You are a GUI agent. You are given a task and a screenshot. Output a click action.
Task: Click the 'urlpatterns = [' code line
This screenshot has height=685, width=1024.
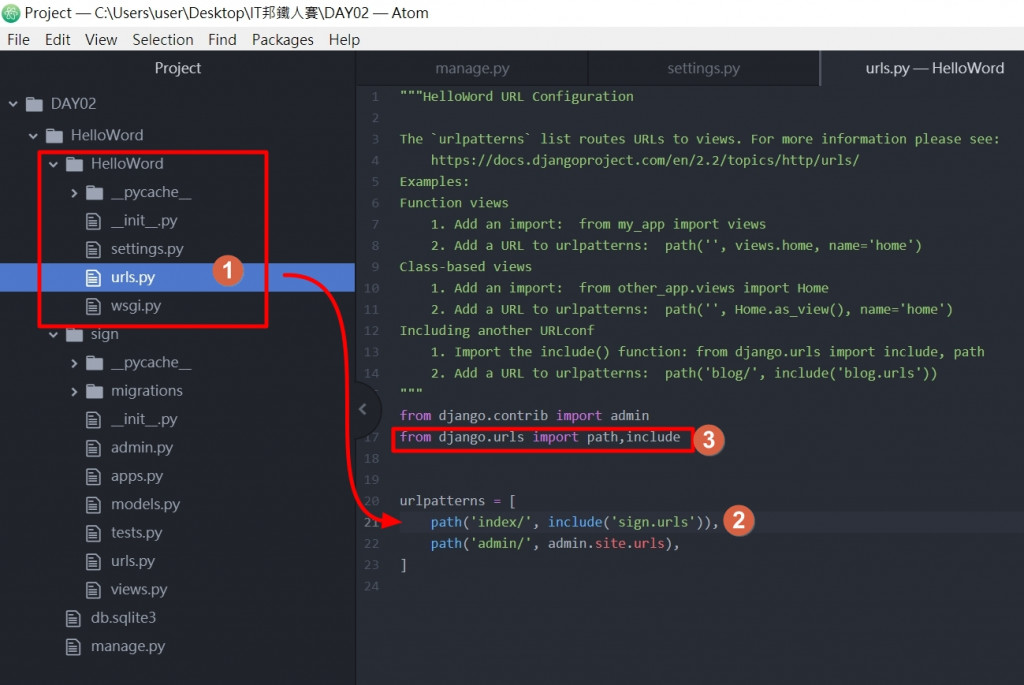point(457,502)
